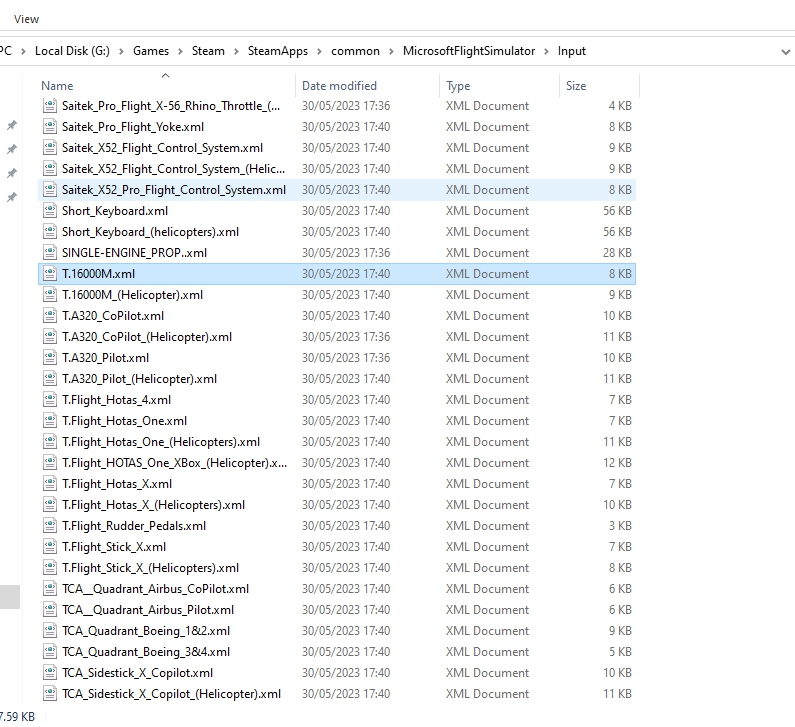Click 3 KB size of T.Flight_Rudder_Pedals.xml
The height and width of the screenshot is (727, 795).
(620, 526)
